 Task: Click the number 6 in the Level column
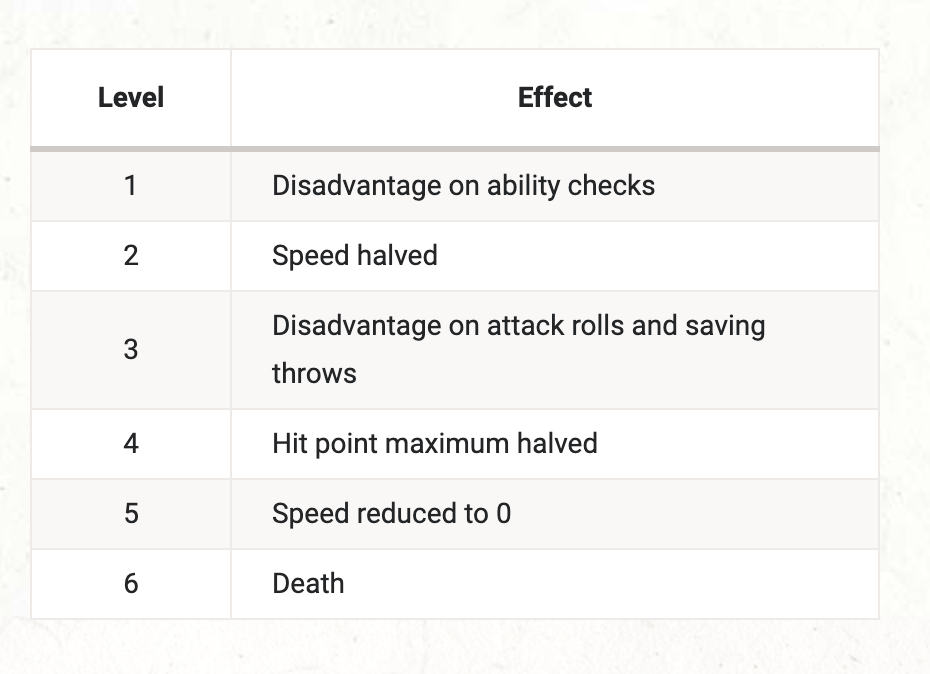(x=131, y=584)
